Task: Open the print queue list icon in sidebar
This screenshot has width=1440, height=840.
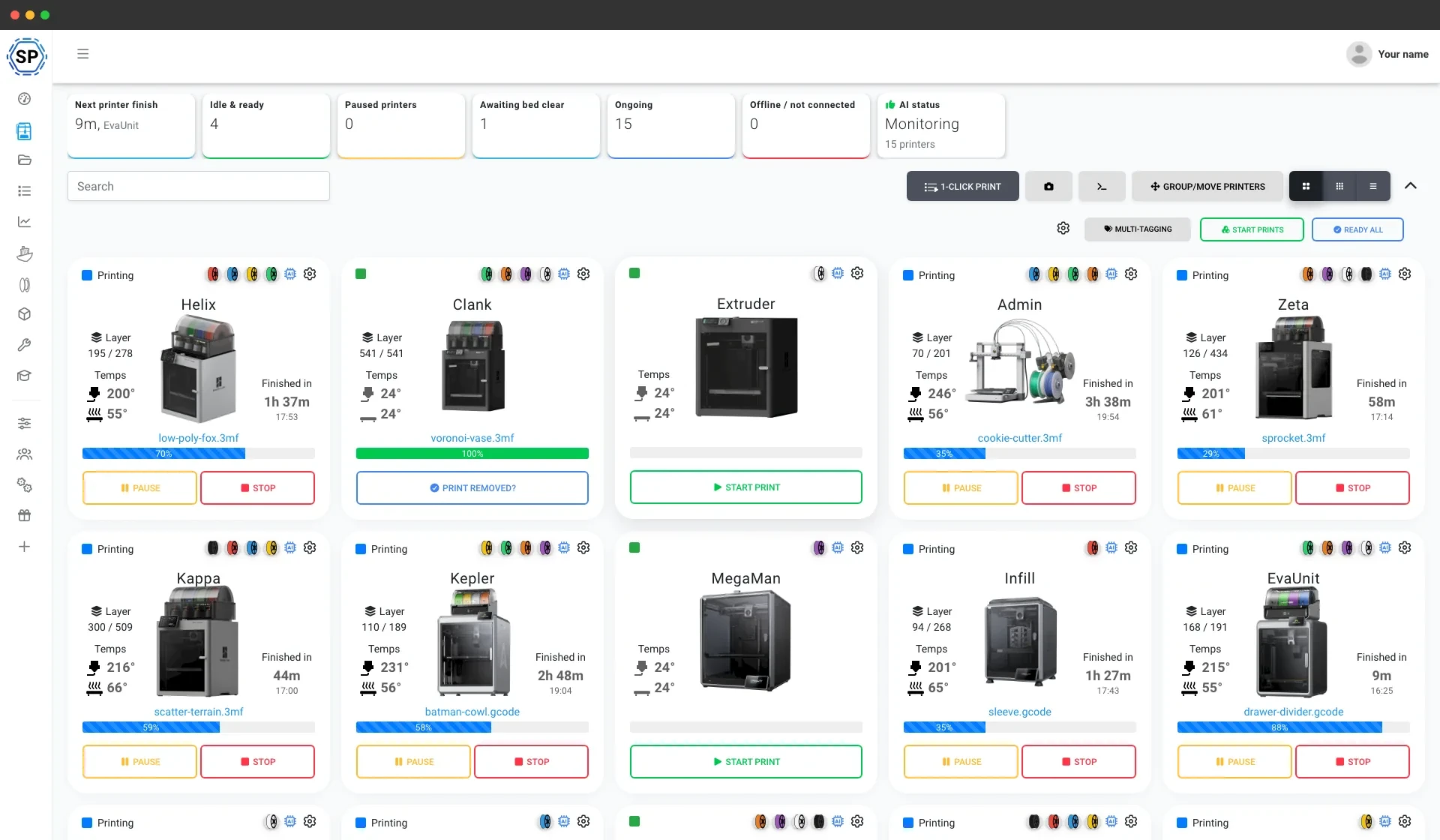Action: point(24,191)
